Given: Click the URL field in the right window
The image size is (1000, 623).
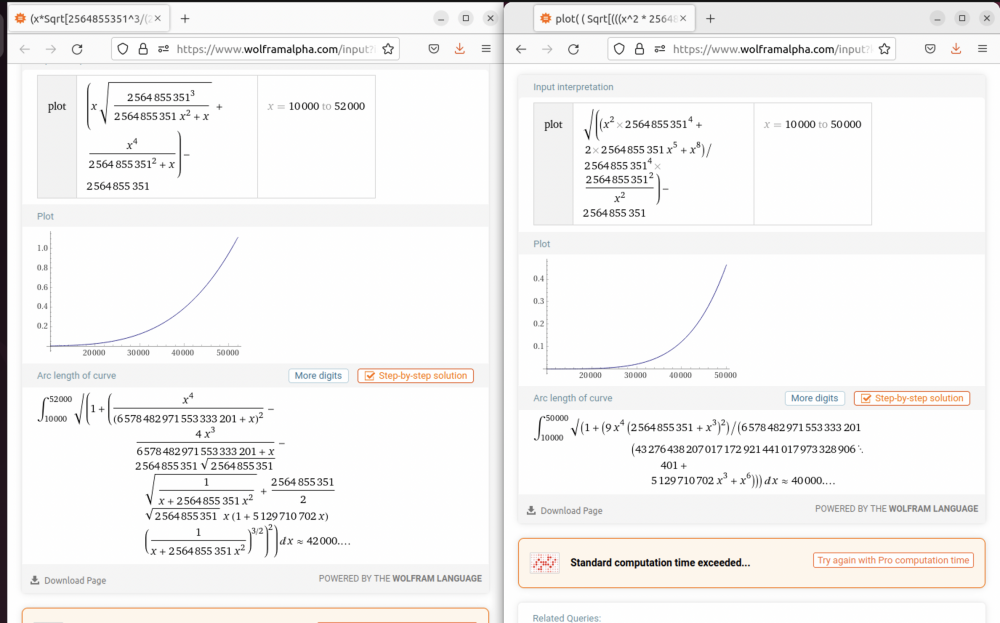Looking at the screenshot, I should tap(770, 49).
